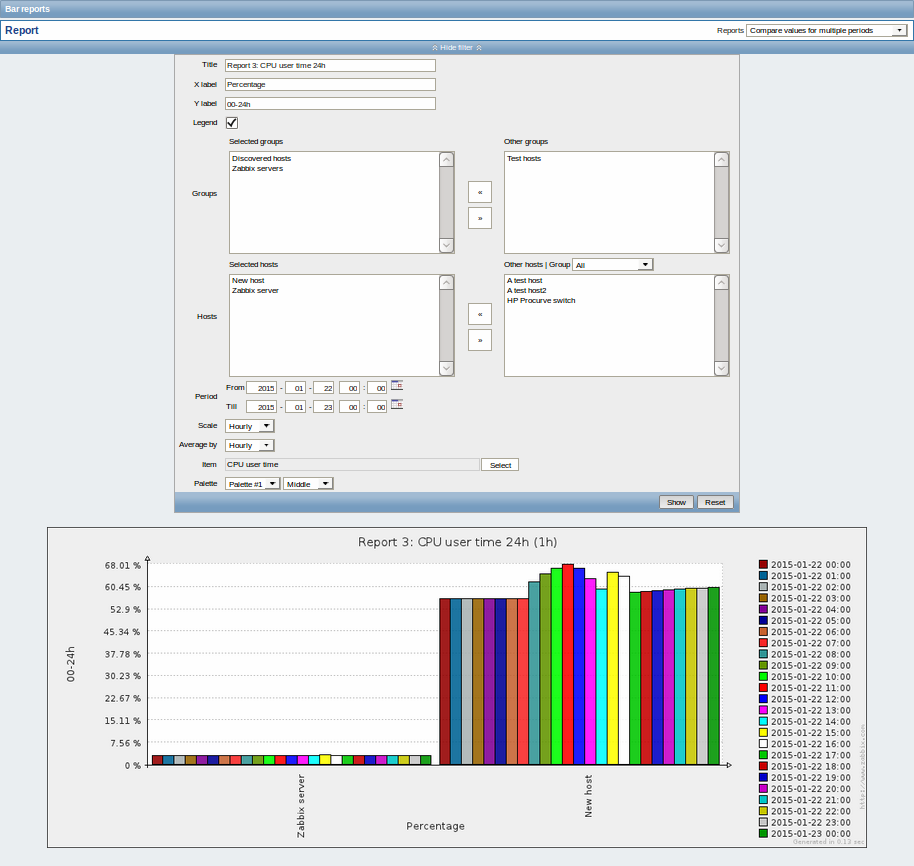Toggle the Legend checkbox
The height and width of the screenshot is (866, 914).
coord(231,123)
